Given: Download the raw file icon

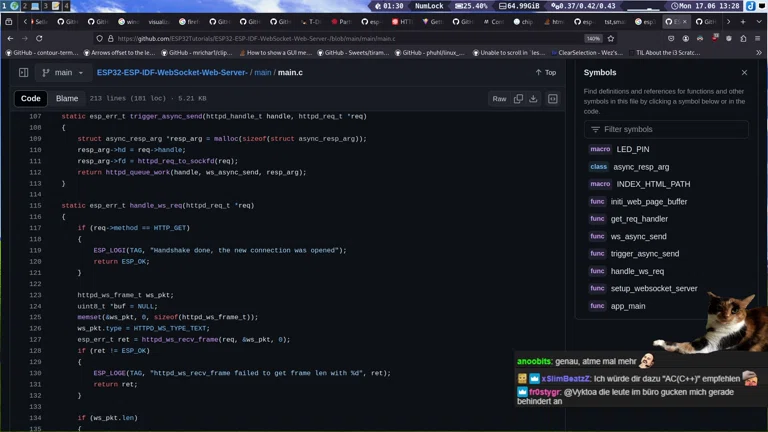Looking at the screenshot, I should 533,99.
